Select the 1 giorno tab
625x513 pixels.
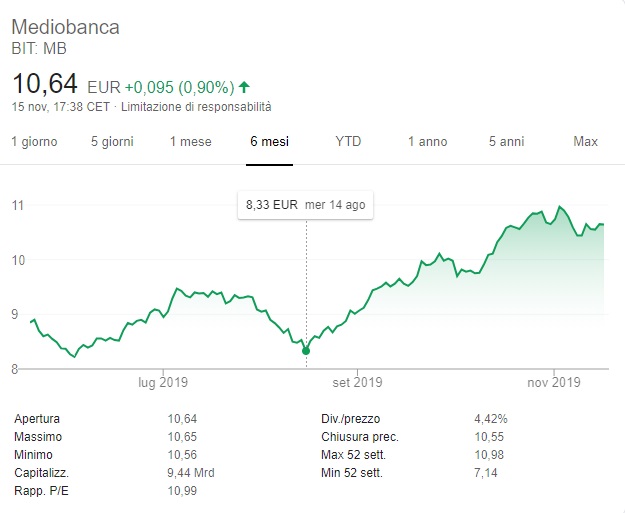[34, 142]
